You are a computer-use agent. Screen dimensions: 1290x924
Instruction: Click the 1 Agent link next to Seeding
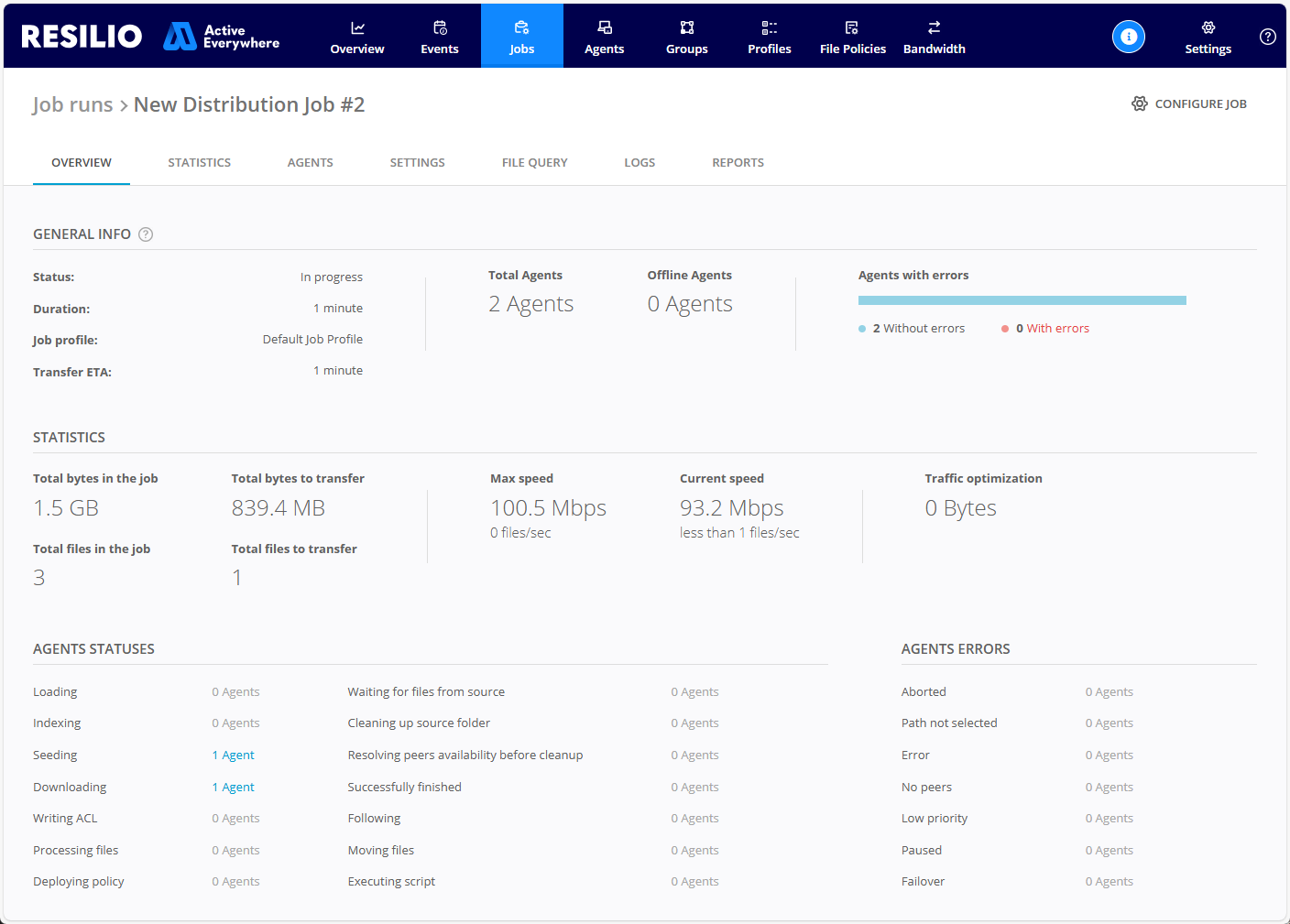(x=233, y=755)
